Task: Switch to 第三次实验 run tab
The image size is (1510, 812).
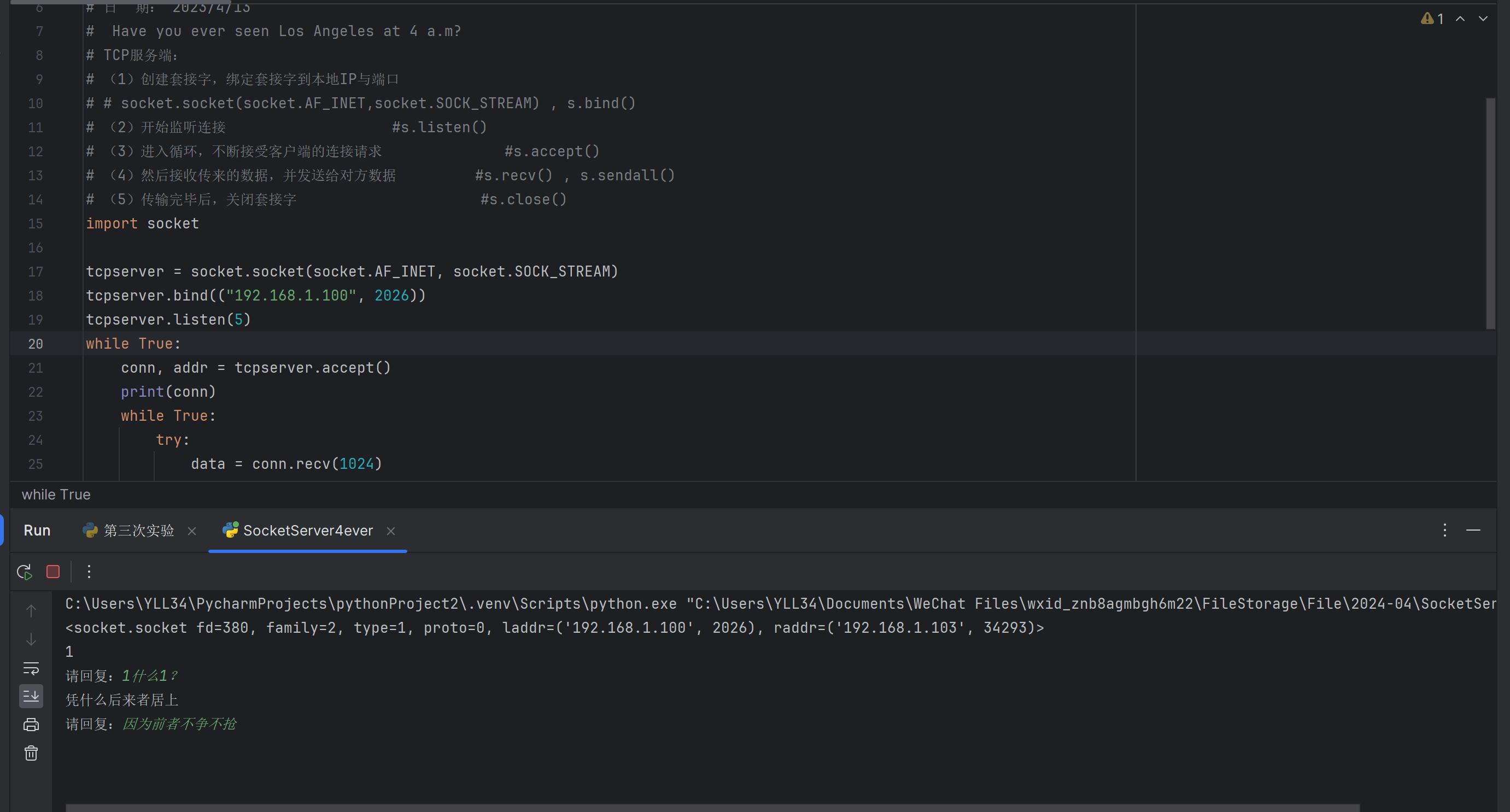Action: [x=138, y=531]
